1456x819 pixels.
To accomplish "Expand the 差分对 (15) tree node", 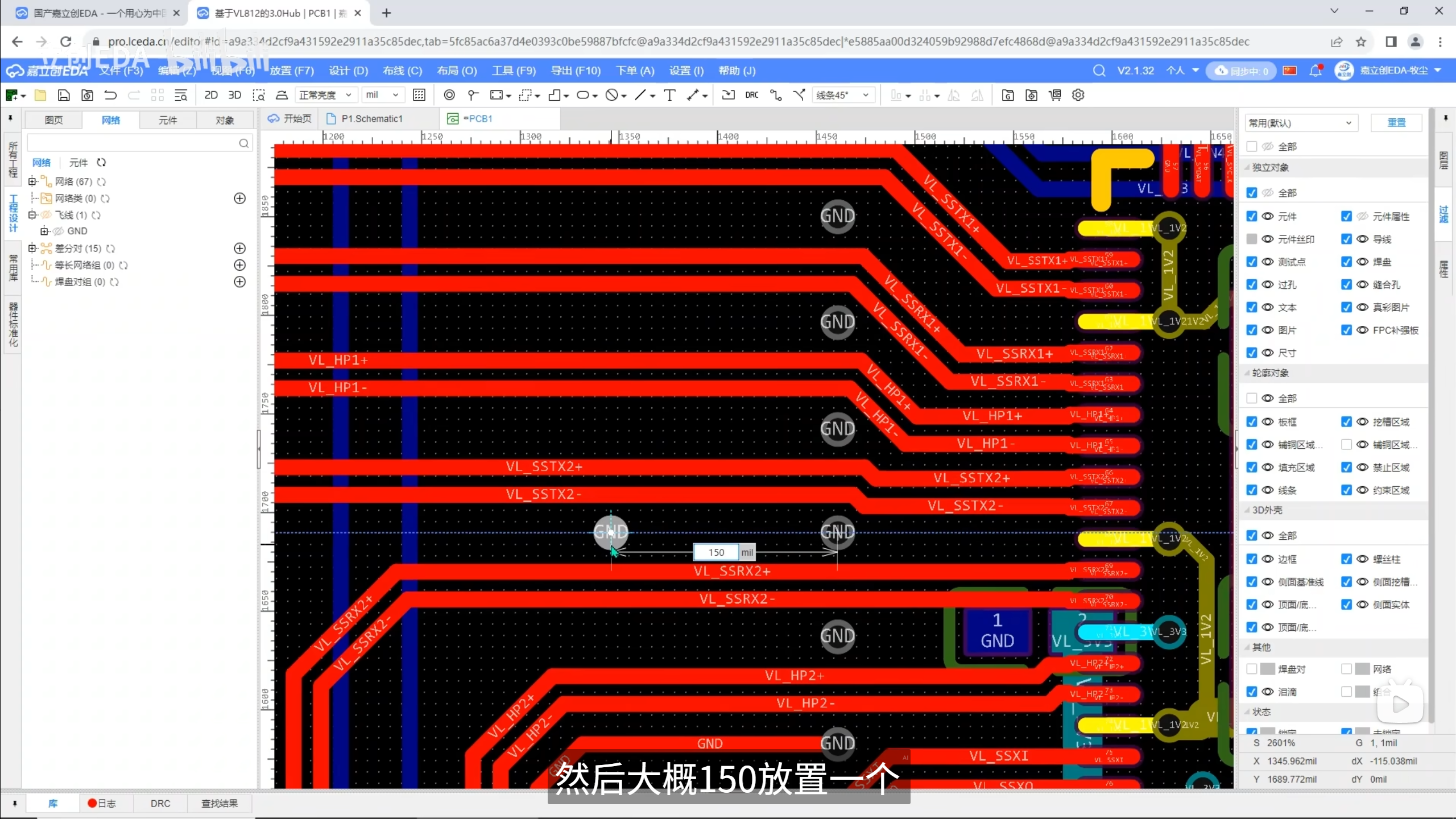I will pyautogui.click(x=32, y=249).
